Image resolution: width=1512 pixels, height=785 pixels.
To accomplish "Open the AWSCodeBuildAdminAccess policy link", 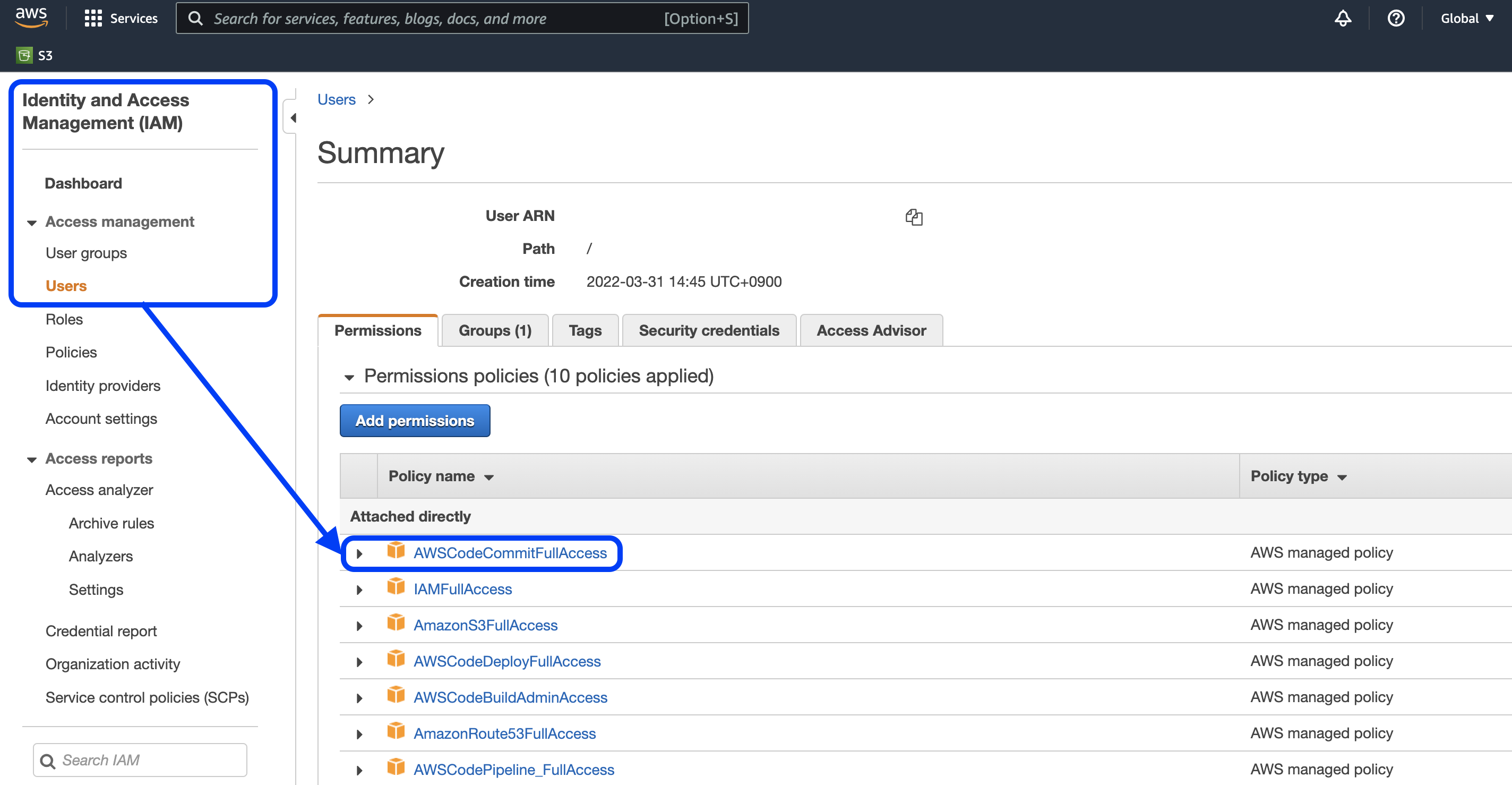I will (x=510, y=697).
